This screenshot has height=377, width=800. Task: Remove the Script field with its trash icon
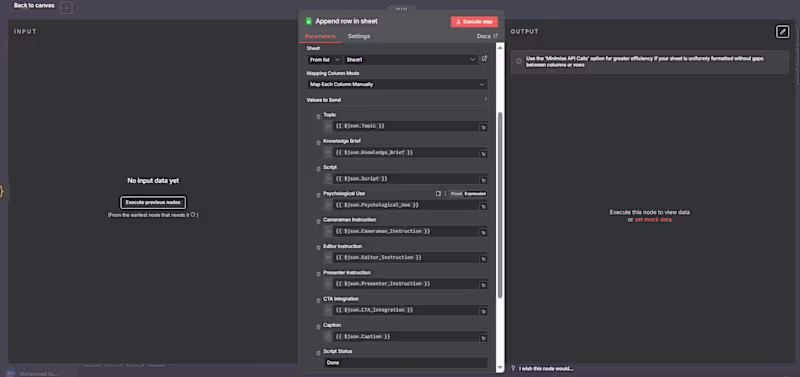point(318,169)
